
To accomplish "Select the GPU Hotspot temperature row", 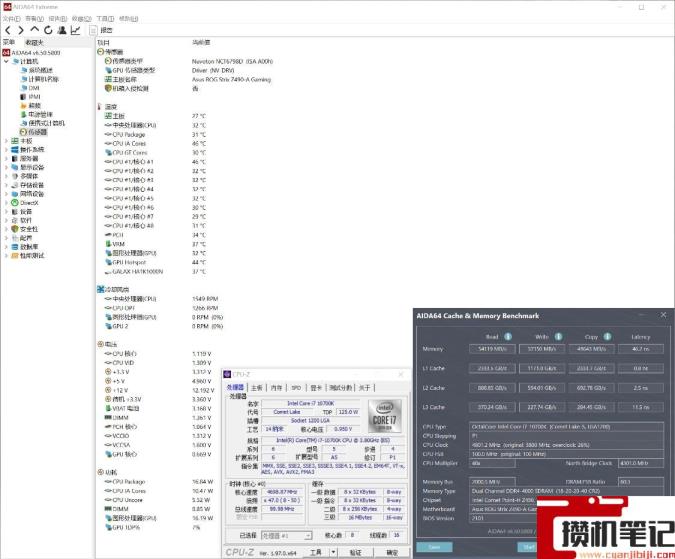I will [155, 262].
